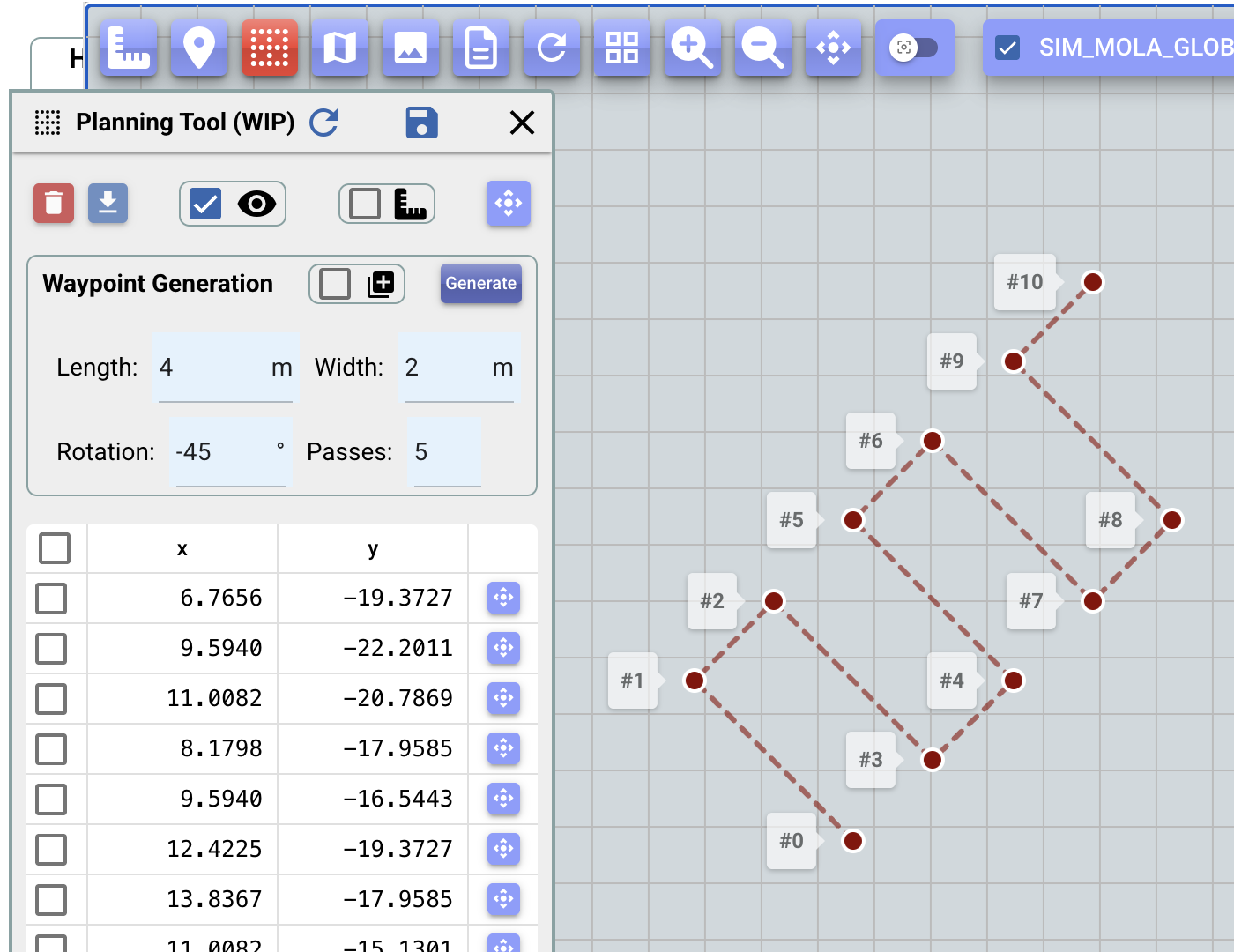
Task: Open the document file toolbar icon
Action: pos(481,48)
